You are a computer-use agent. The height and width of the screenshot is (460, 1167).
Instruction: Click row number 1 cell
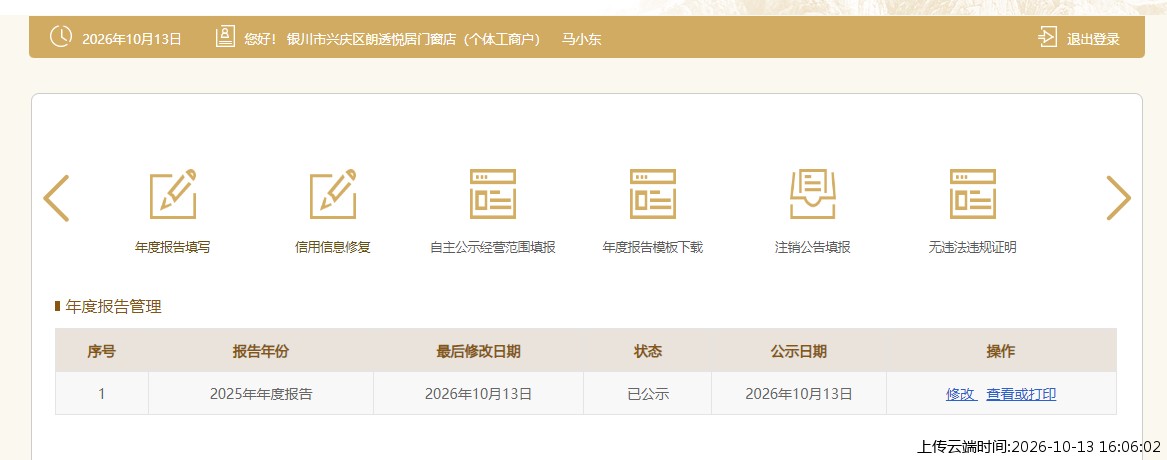(x=102, y=394)
